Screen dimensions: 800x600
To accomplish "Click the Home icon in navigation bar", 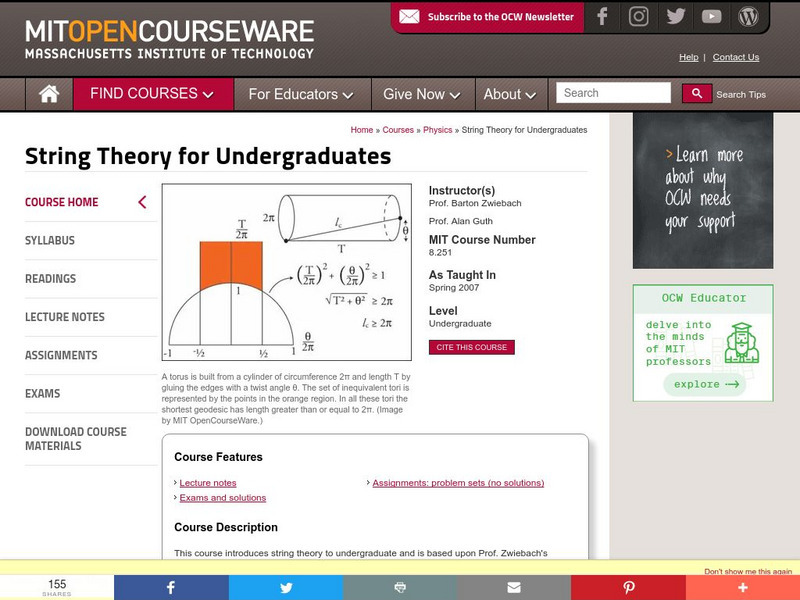I will [x=49, y=94].
